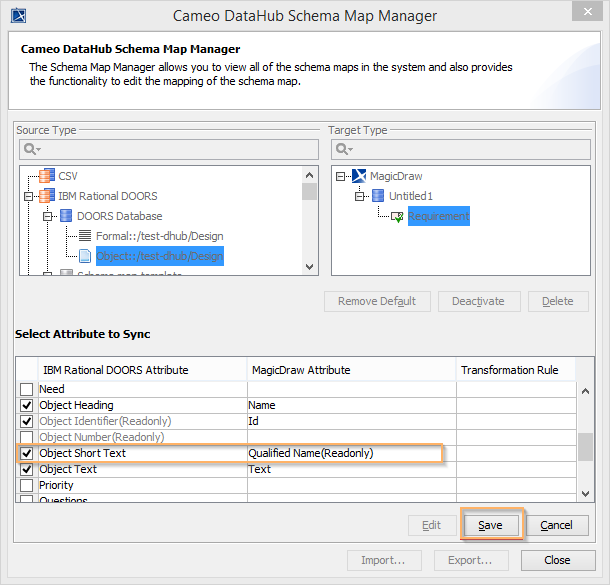Click the Transformation Rule column header
The image size is (610, 585).
click(x=509, y=370)
